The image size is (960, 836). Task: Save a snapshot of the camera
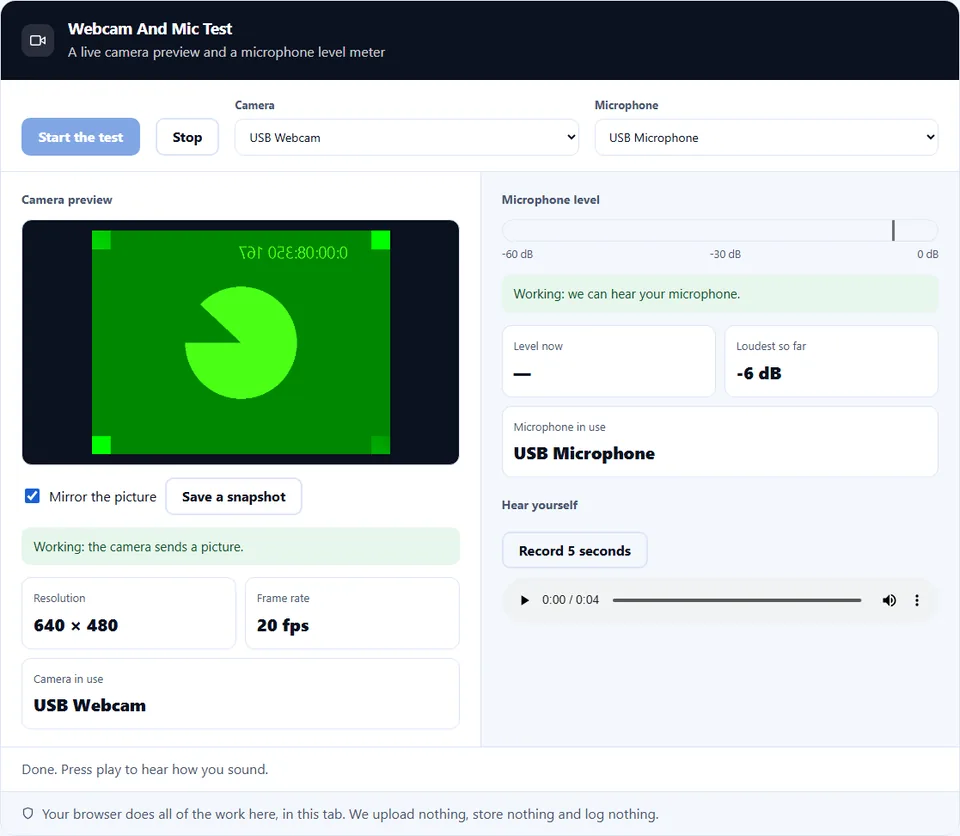pyautogui.click(x=234, y=497)
